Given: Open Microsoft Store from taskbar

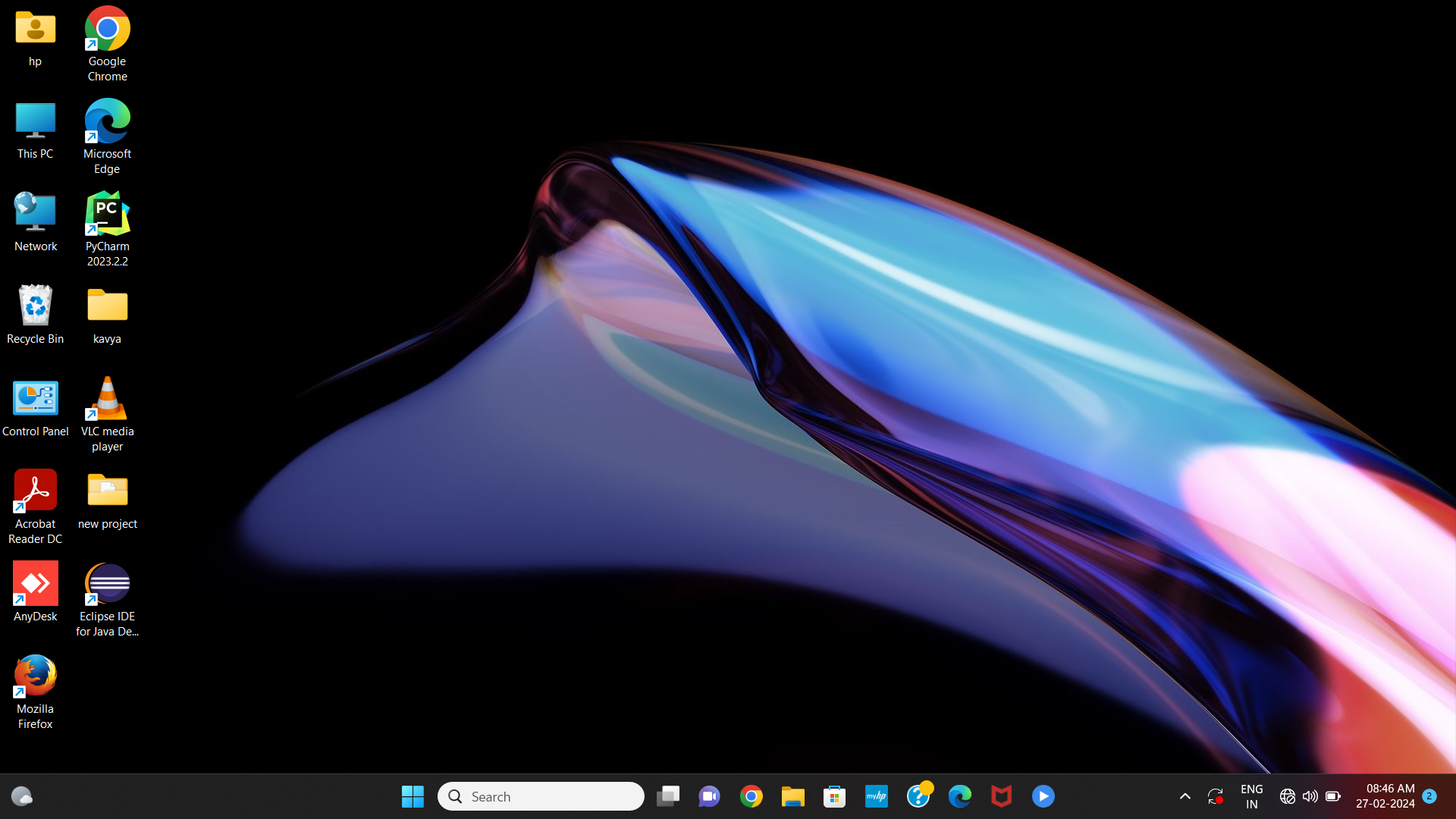Looking at the screenshot, I should [834, 796].
